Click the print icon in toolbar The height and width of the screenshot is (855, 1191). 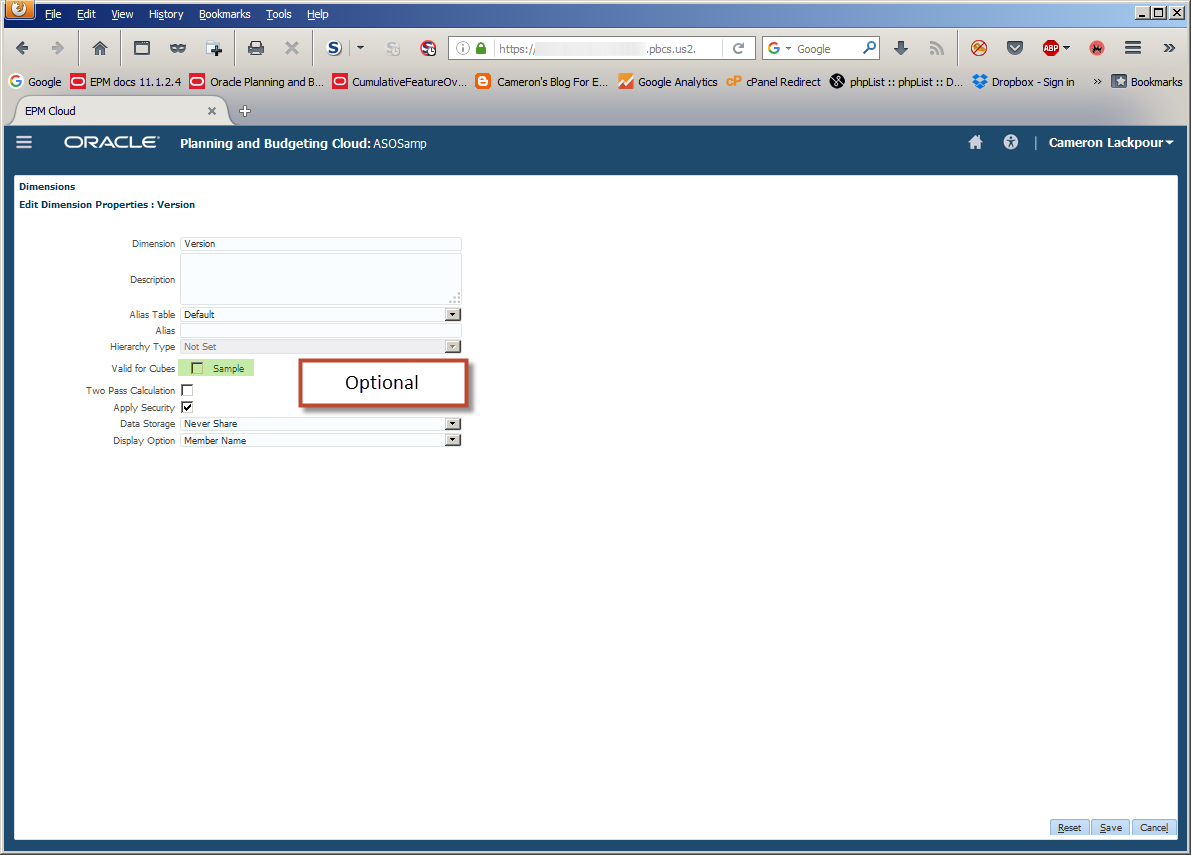coord(256,48)
